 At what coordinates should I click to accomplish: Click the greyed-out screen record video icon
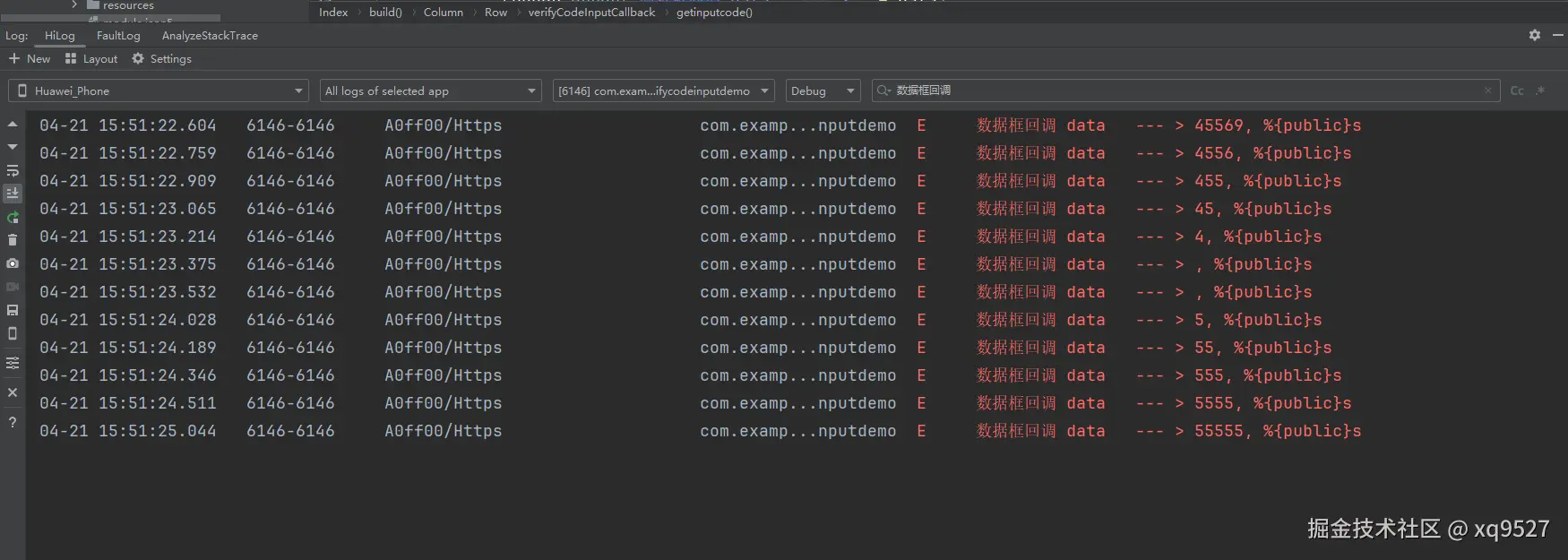pyautogui.click(x=13, y=287)
